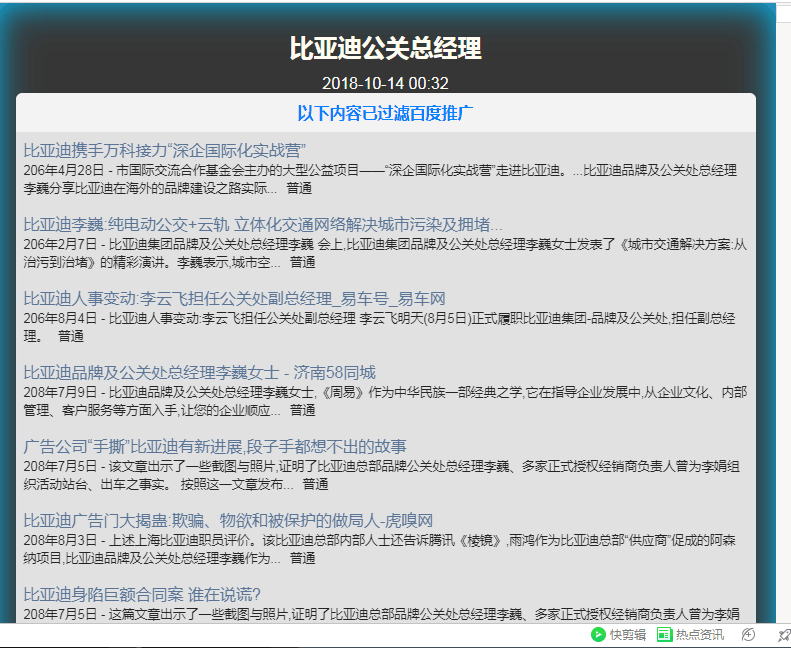791x648 pixels.
Task: Click timestamp 2018-10-14 00:32
Action: 385,83
